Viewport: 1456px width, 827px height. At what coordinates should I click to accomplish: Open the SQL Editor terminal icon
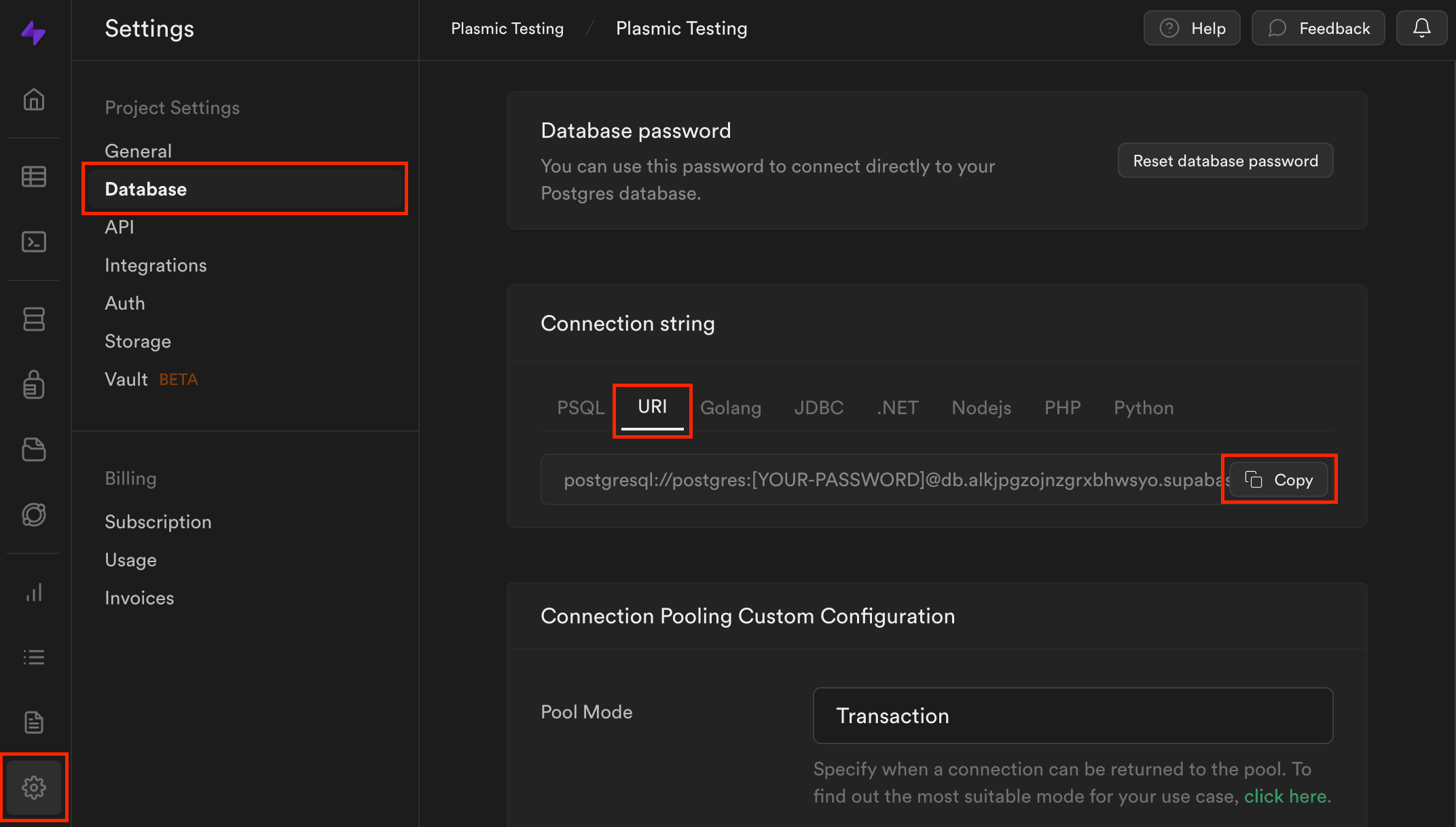pos(34,242)
